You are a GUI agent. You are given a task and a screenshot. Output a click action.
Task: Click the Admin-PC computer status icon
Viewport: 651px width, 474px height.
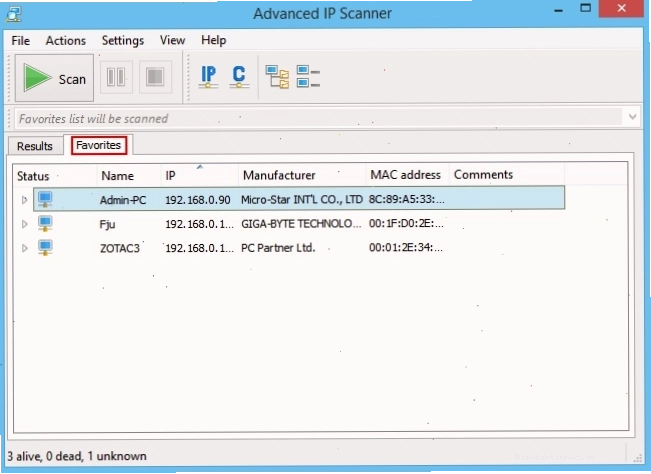[x=45, y=199]
